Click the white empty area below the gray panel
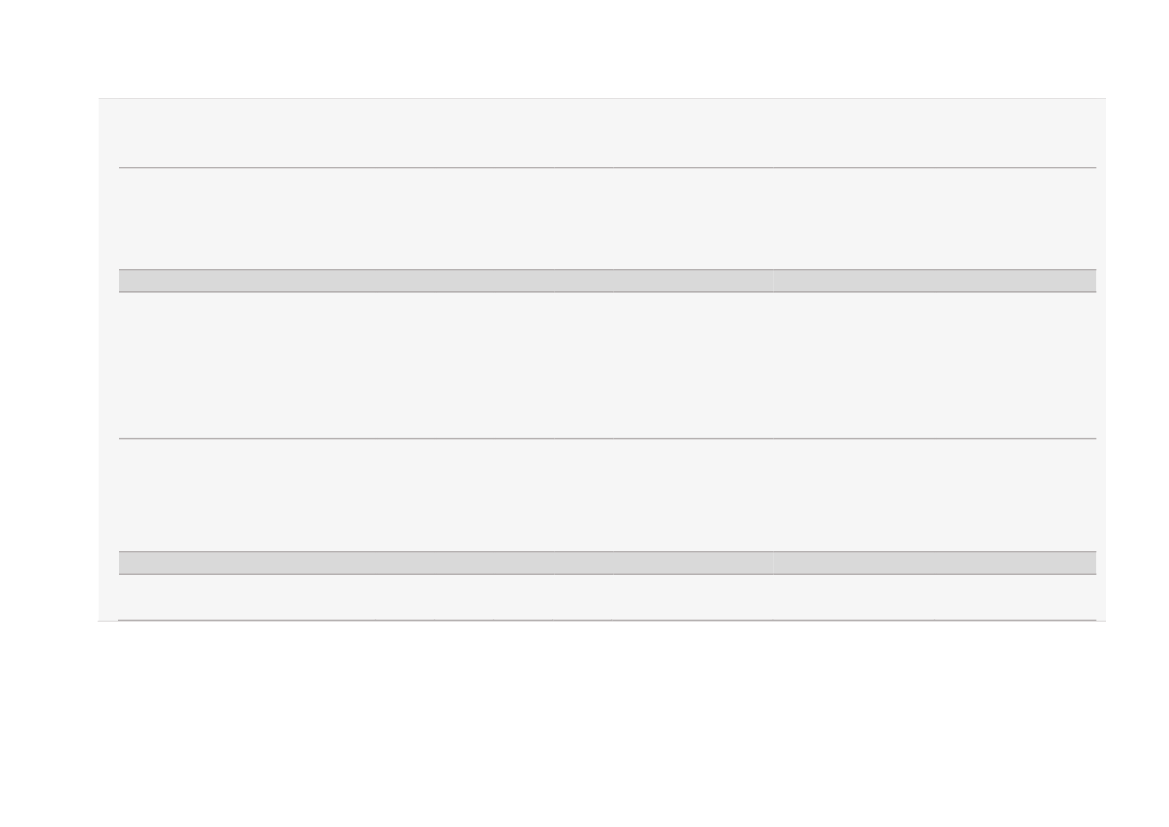1169x827 pixels. click(x=584, y=724)
